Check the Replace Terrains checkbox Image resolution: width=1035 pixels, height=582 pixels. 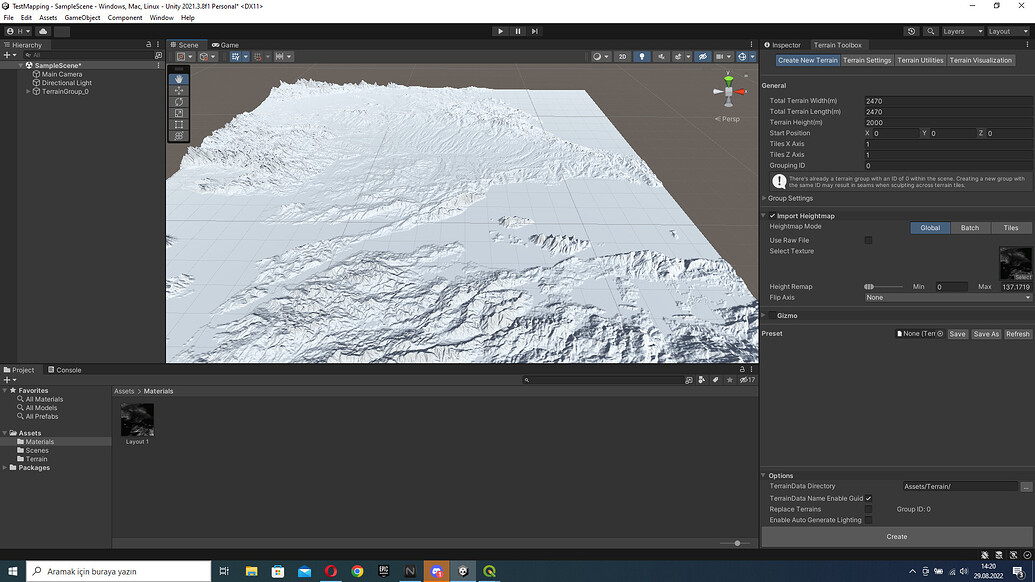[868, 509]
